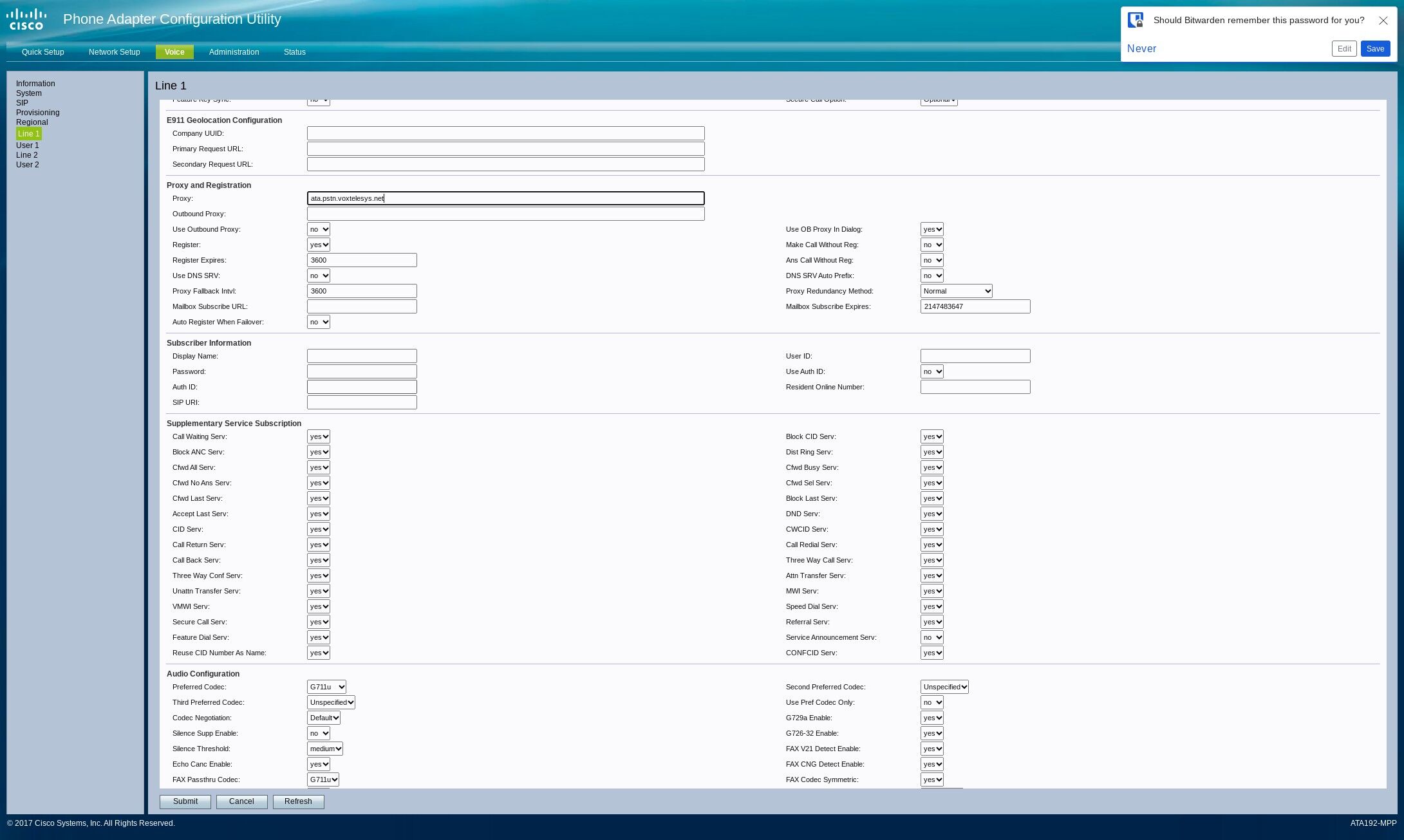Click the Proxy address field
The width and height of the screenshot is (1404, 840).
(506, 198)
